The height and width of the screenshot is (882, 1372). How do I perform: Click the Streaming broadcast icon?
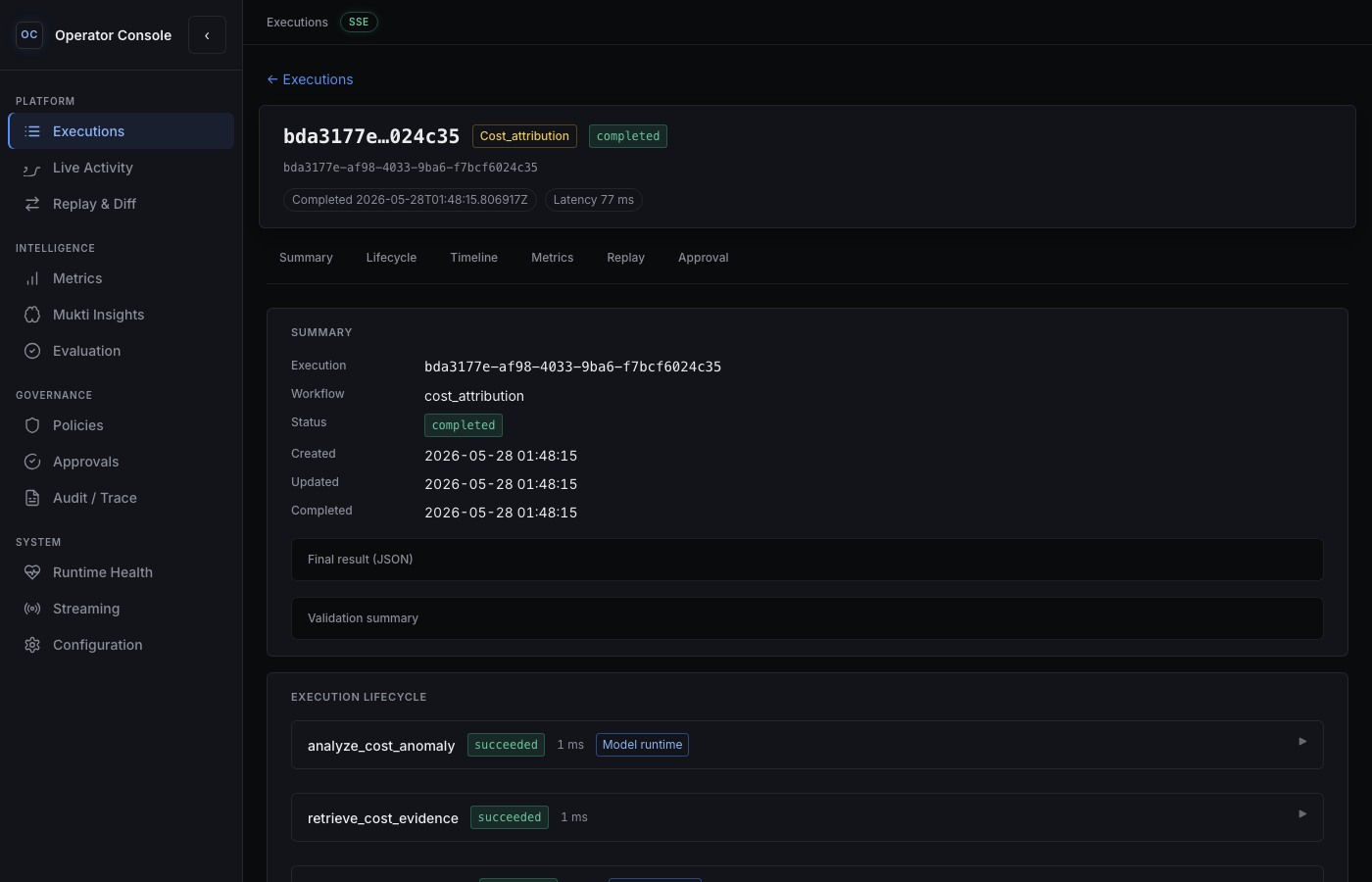pos(32,609)
